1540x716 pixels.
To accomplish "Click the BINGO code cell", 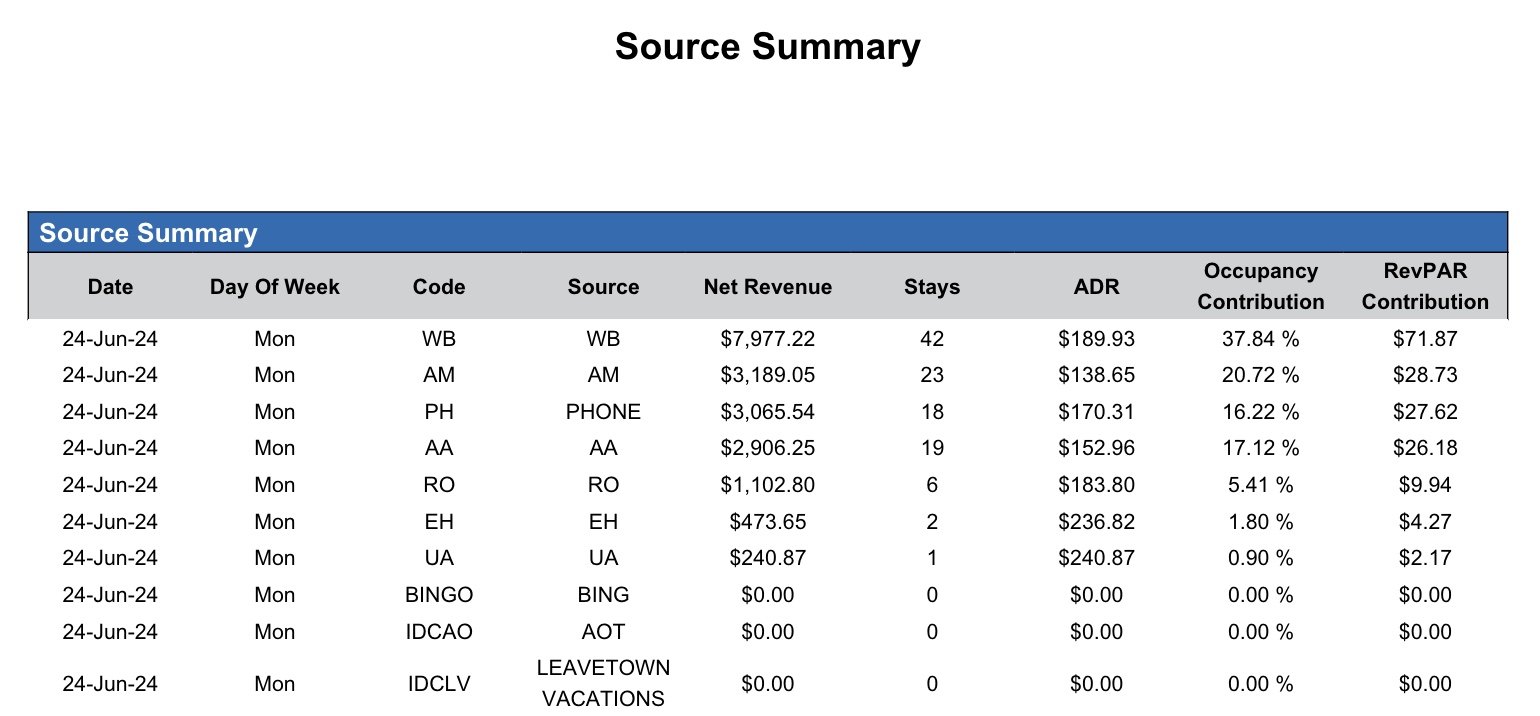I will [x=439, y=595].
